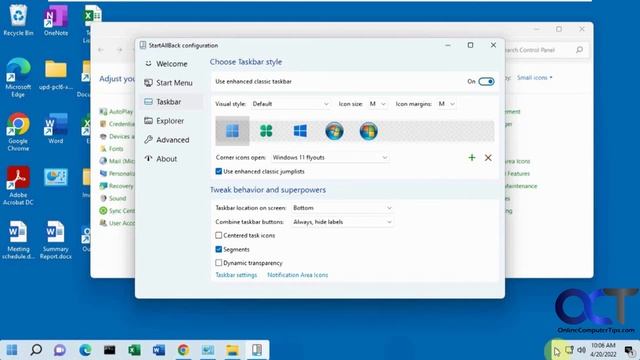The width and height of the screenshot is (640, 360).
Task: Choose the green clover start button style
Action: point(266,131)
